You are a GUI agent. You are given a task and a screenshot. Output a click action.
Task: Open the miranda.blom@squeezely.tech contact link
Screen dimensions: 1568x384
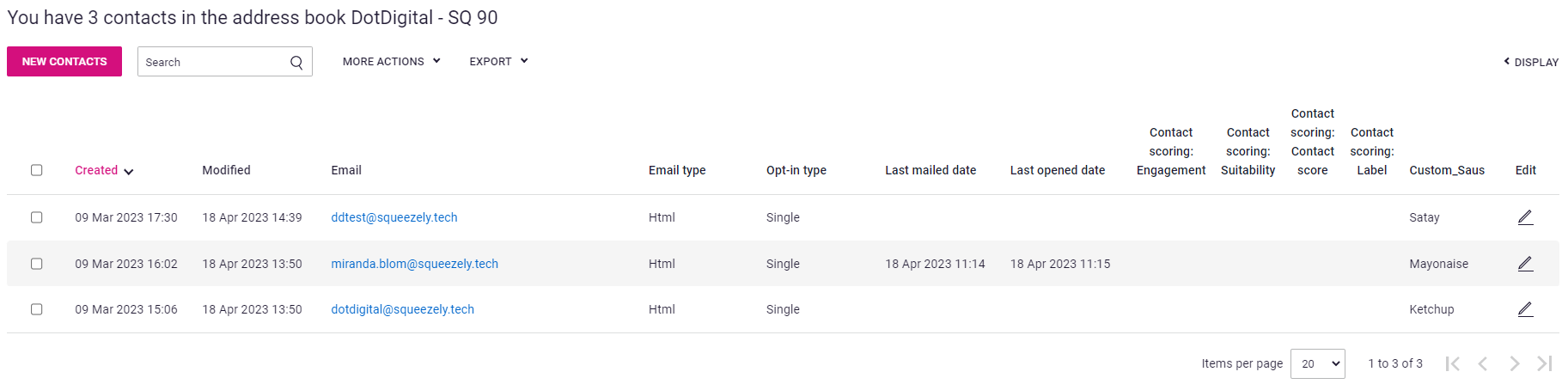click(x=414, y=264)
